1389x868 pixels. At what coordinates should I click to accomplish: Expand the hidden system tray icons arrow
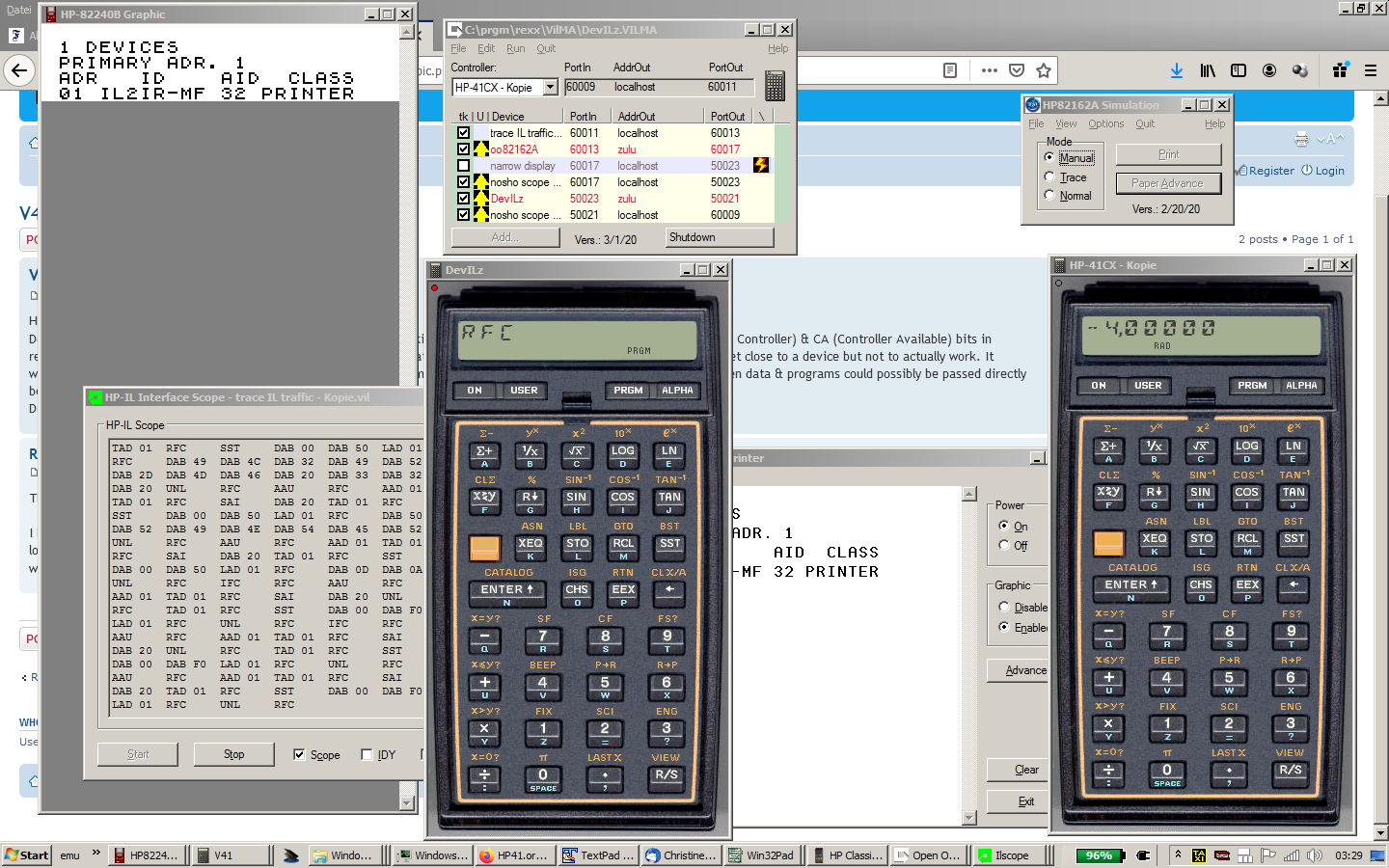1178,854
